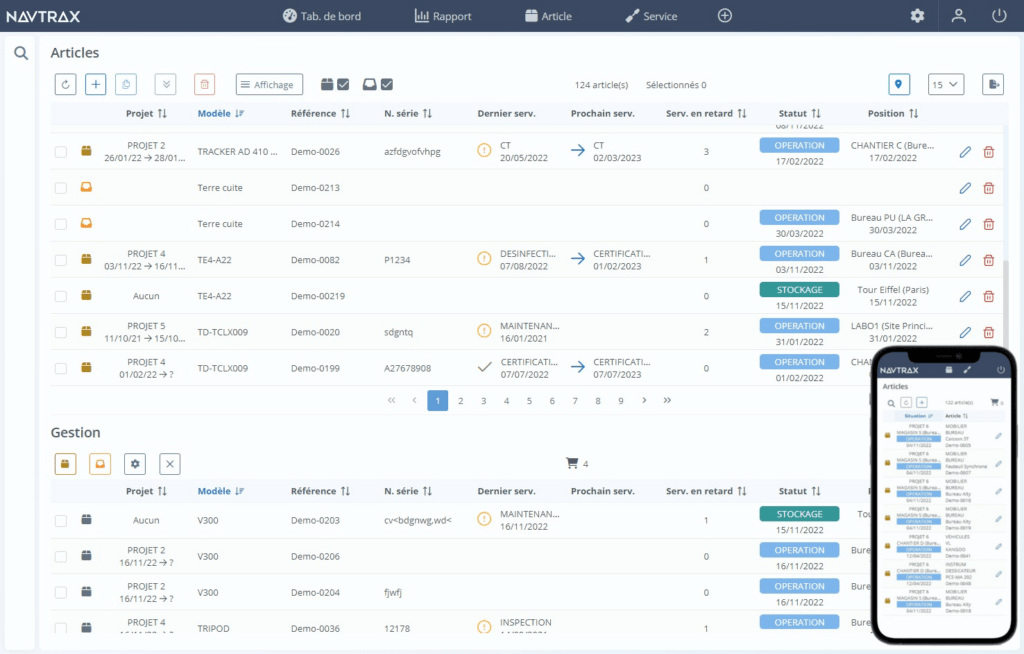The height and width of the screenshot is (654, 1024).
Task: Open page 5 of the articles pagination
Action: 528,400
